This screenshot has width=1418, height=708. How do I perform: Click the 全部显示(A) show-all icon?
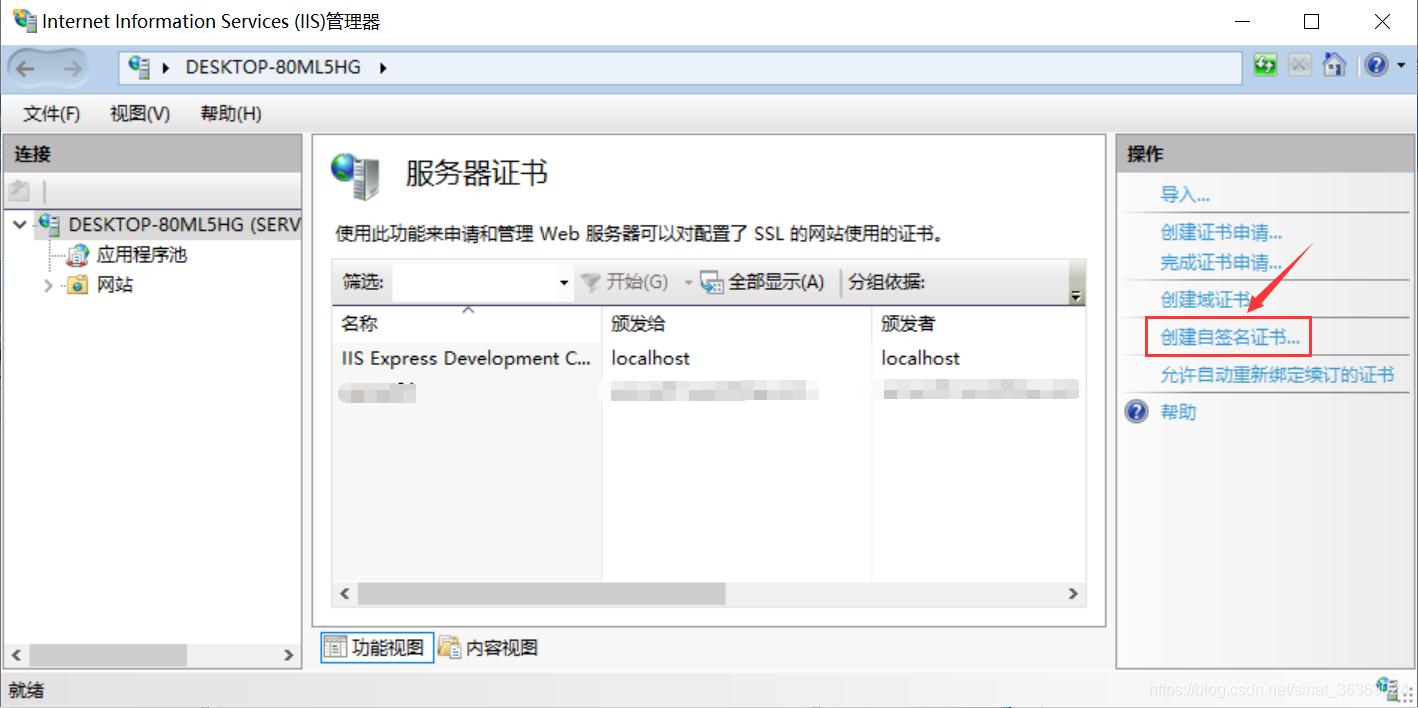711,282
